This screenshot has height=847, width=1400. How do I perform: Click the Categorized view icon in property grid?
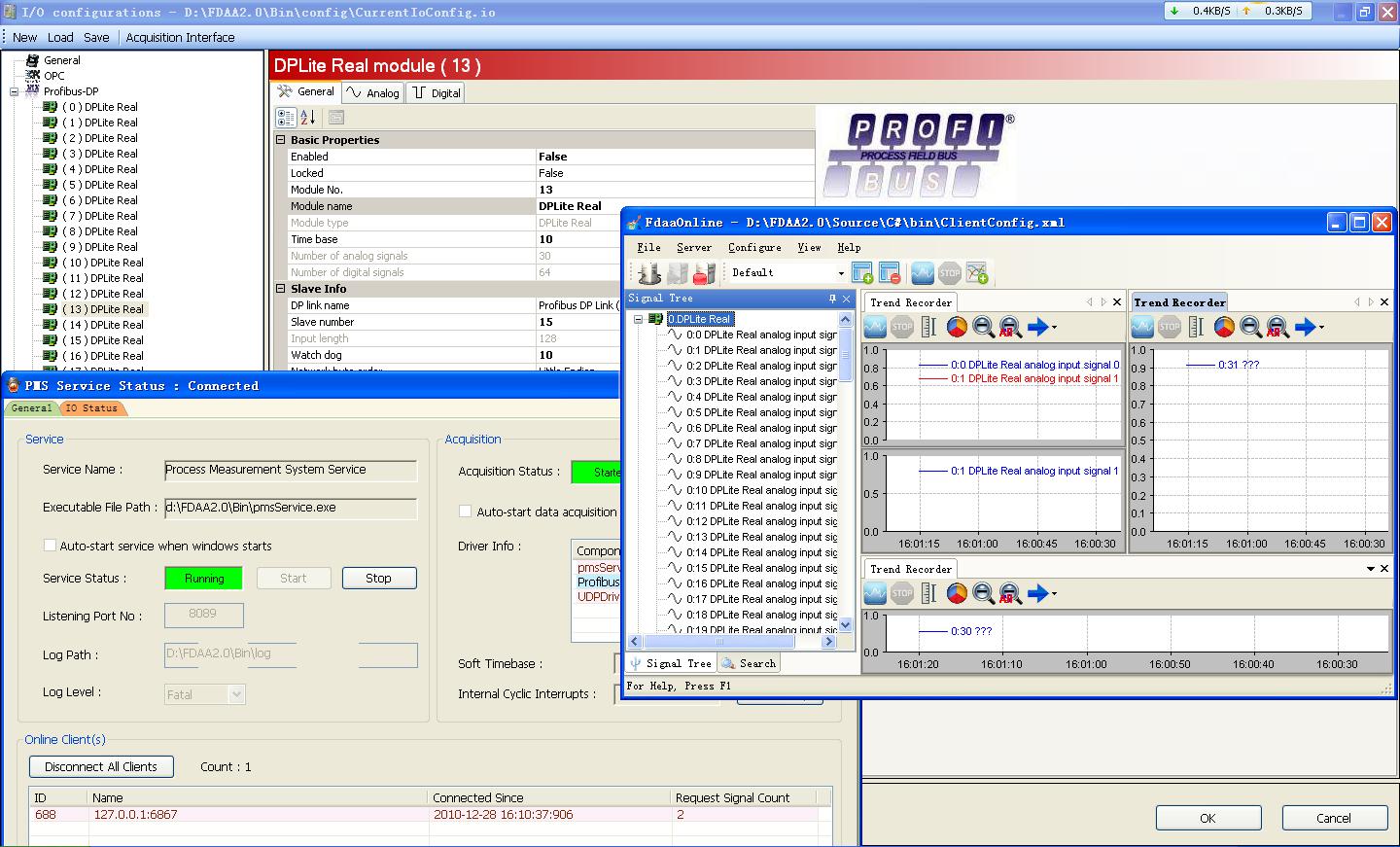click(x=286, y=118)
